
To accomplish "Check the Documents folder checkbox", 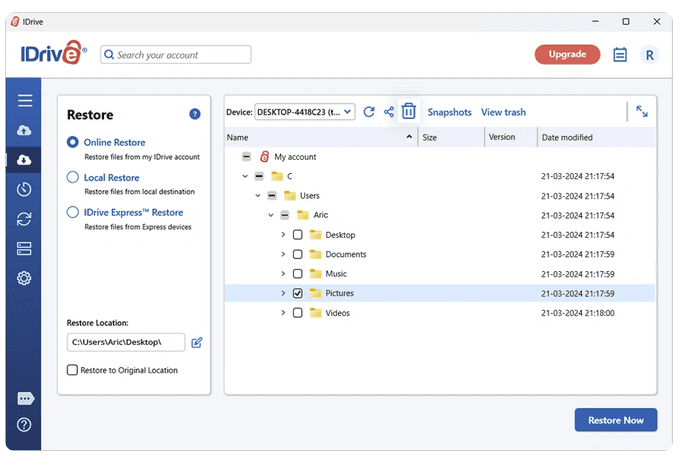I will coord(298,254).
